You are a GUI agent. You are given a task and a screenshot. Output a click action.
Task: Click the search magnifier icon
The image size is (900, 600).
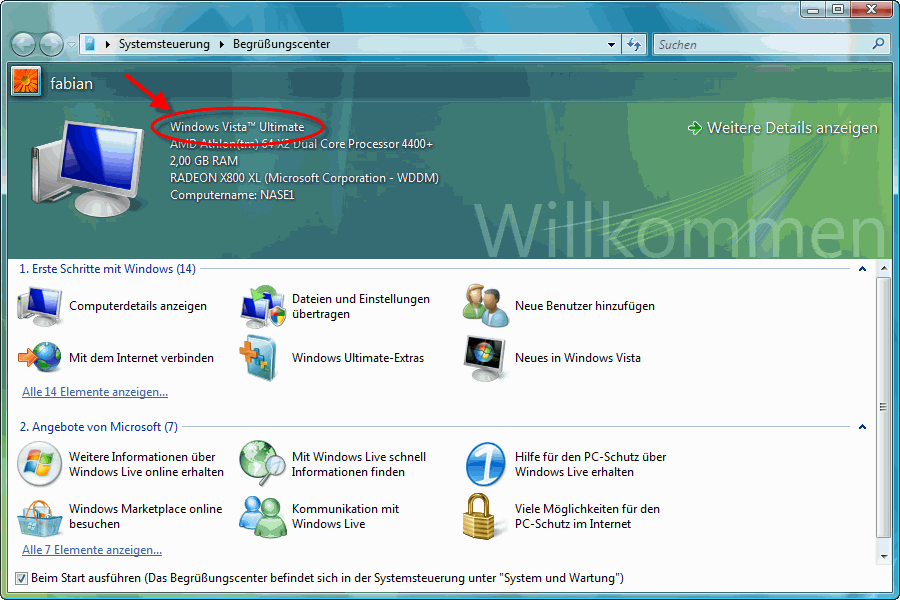click(x=878, y=44)
